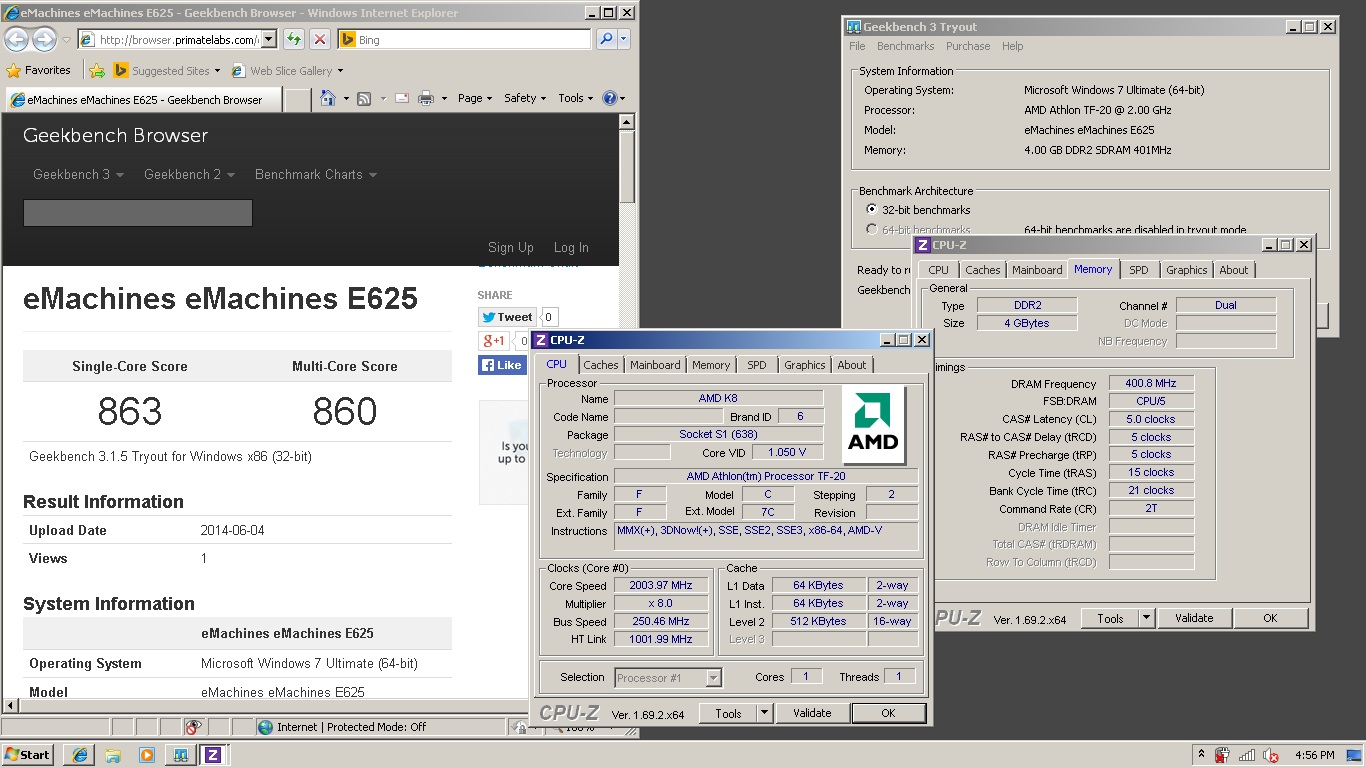The image size is (1366, 768).
Task: Click the green Refresh page icon
Action: click(x=293, y=39)
